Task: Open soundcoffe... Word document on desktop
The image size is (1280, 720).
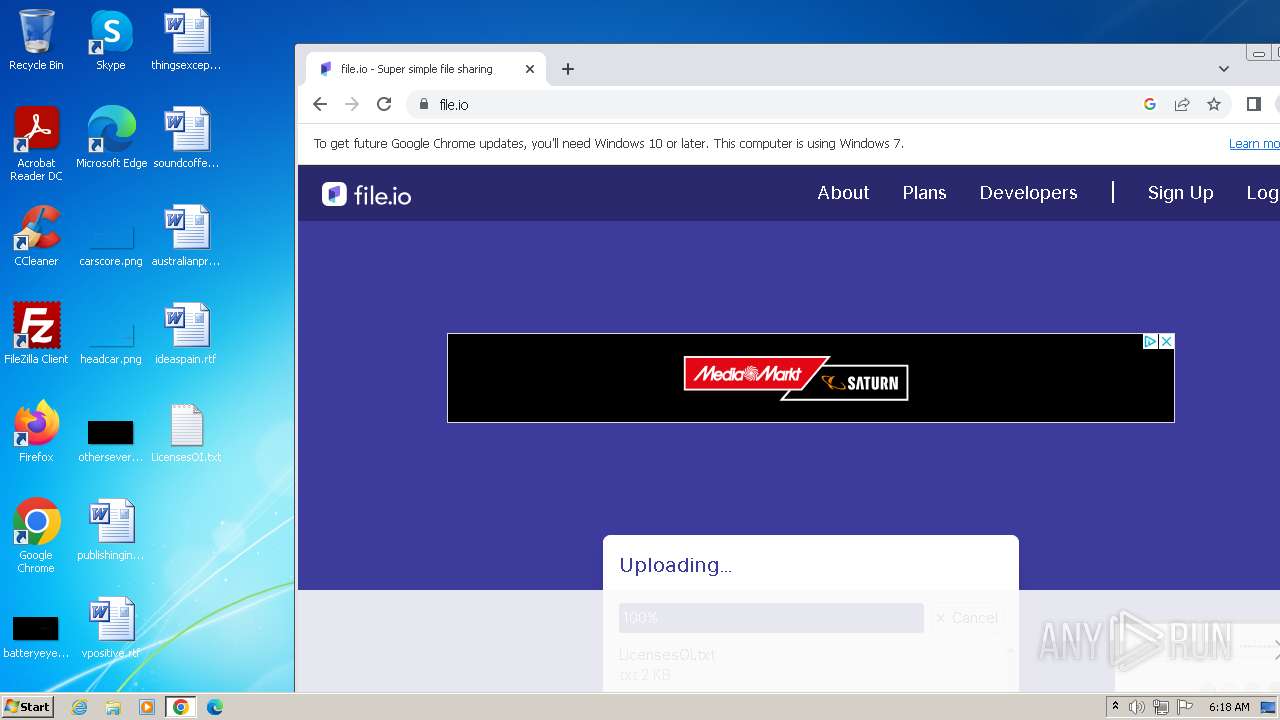Action: click(x=186, y=138)
